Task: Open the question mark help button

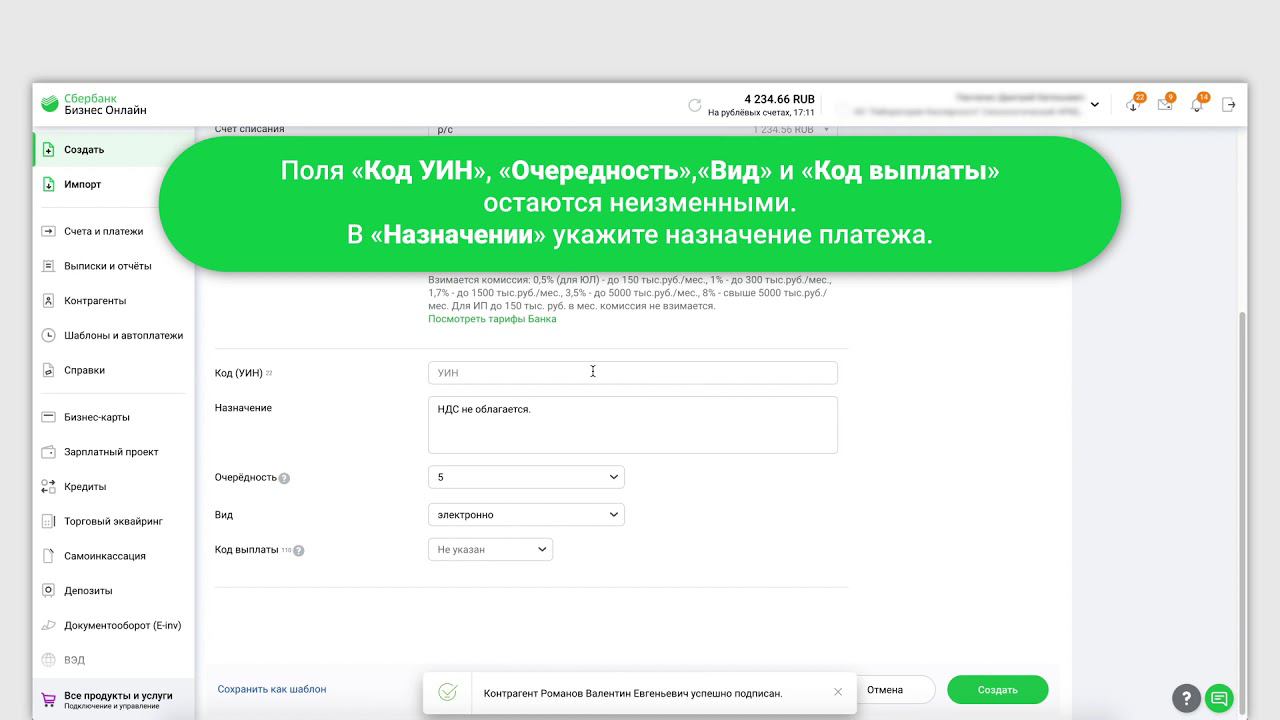Action: tap(1185, 698)
